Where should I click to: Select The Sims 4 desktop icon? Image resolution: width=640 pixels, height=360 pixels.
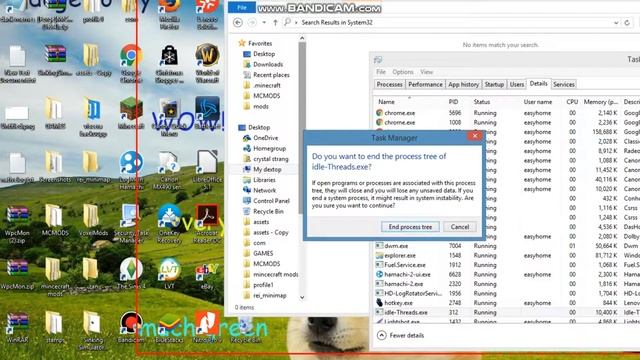pyautogui.click(x=131, y=273)
